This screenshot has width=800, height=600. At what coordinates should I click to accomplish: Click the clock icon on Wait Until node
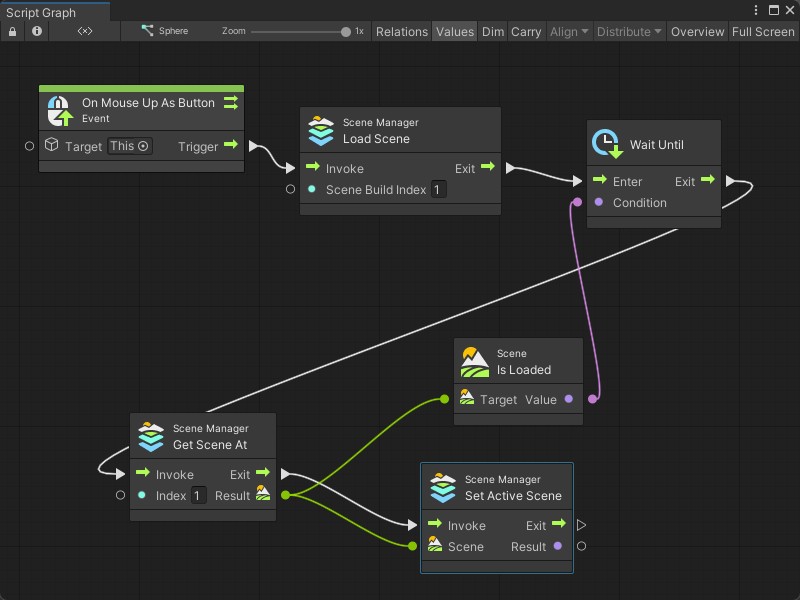[607, 143]
